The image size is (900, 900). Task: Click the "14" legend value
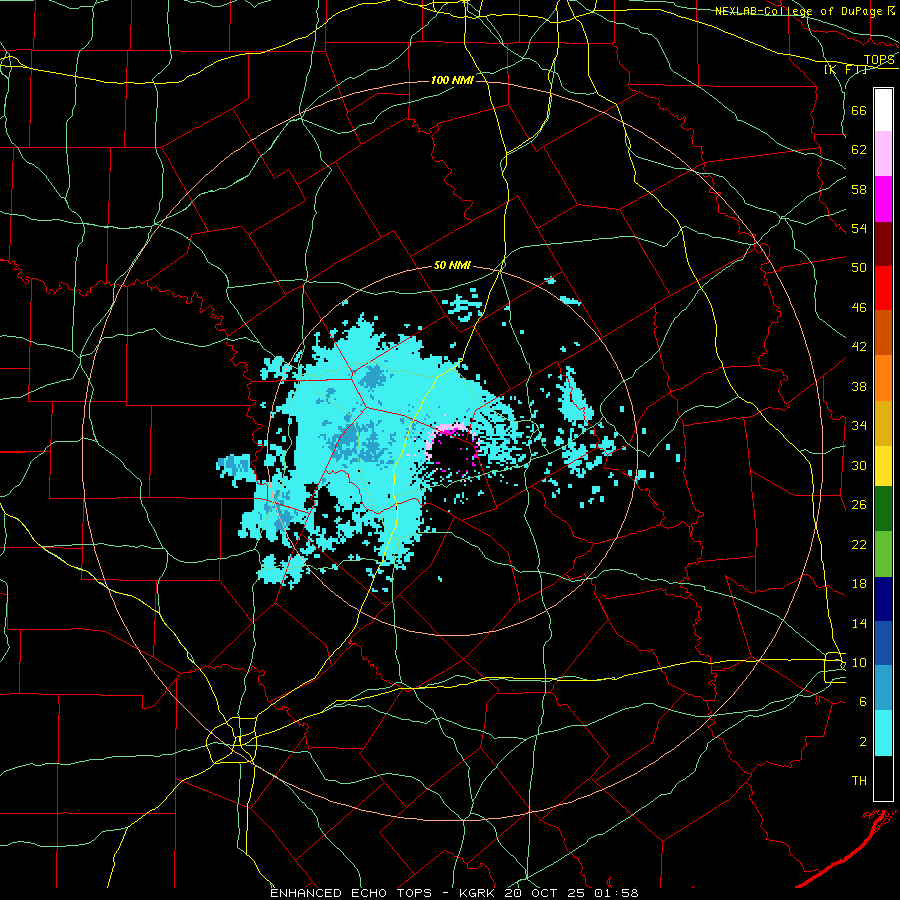(x=859, y=623)
